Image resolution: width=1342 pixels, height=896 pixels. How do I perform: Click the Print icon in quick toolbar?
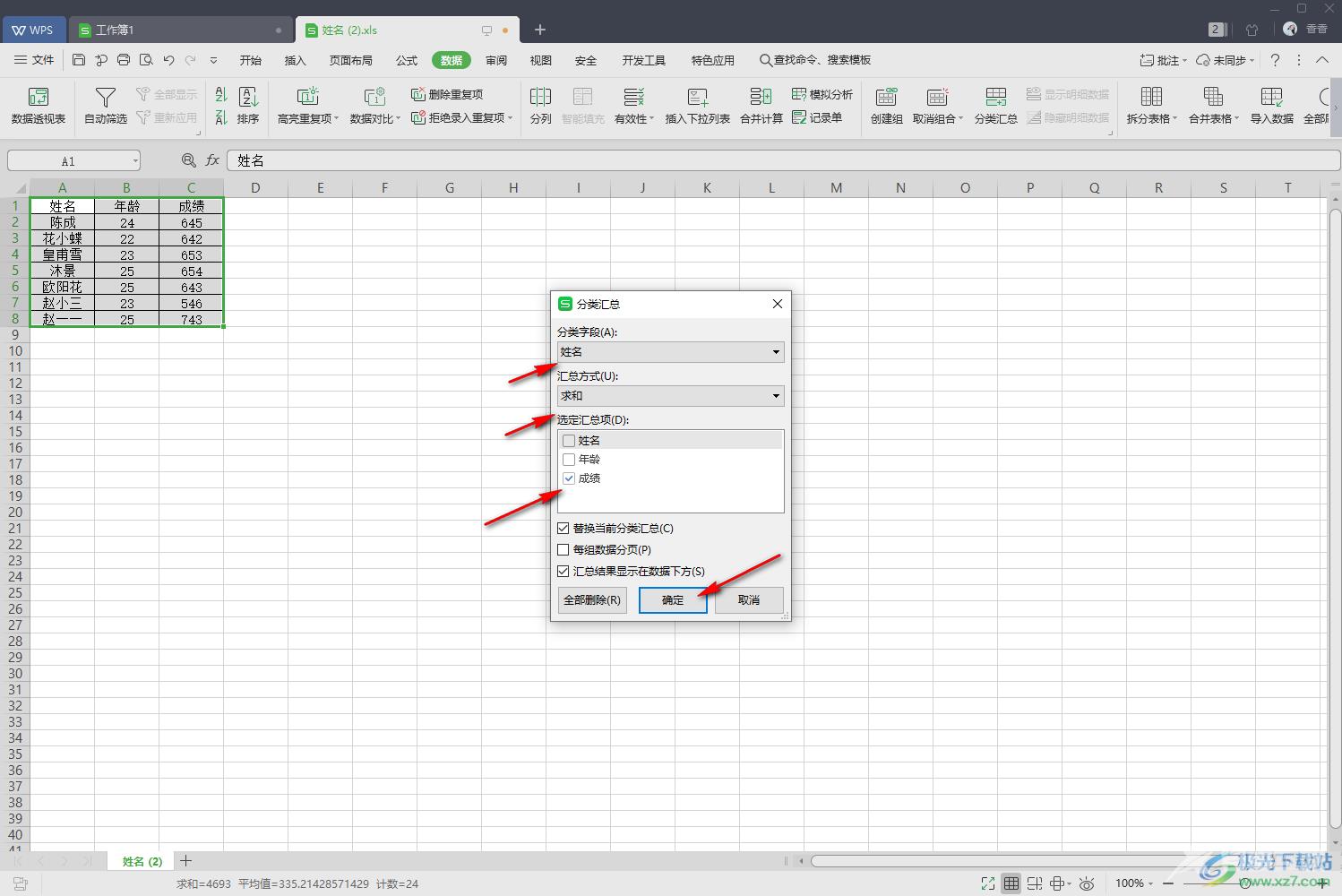(x=124, y=60)
